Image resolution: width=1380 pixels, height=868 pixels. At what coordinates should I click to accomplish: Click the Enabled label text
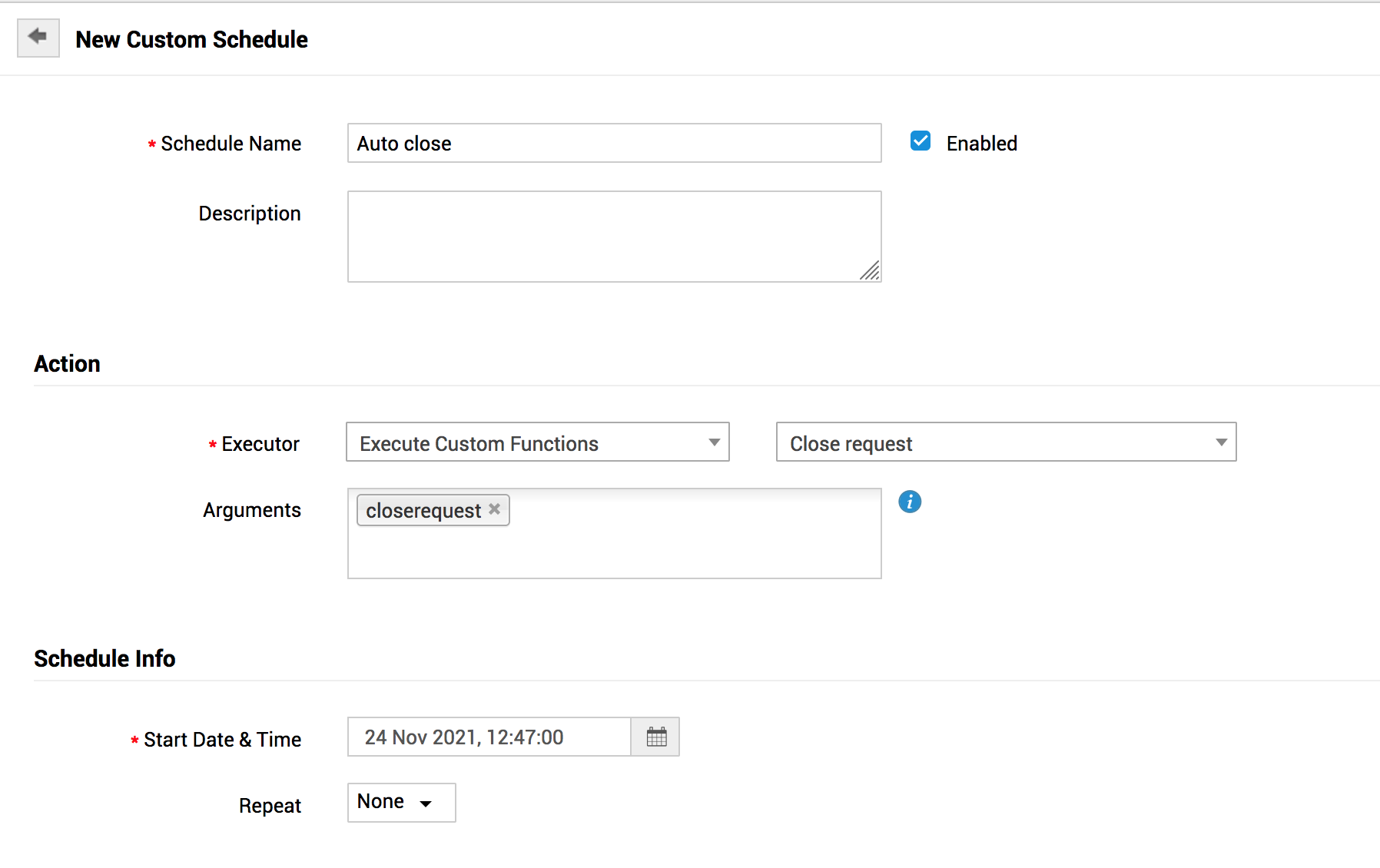(981, 144)
